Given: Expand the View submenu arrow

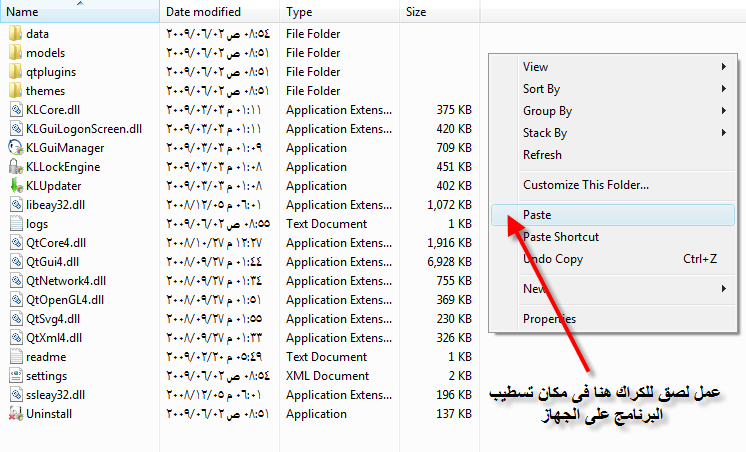Looking at the screenshot, I should click(x=724, y=67).
